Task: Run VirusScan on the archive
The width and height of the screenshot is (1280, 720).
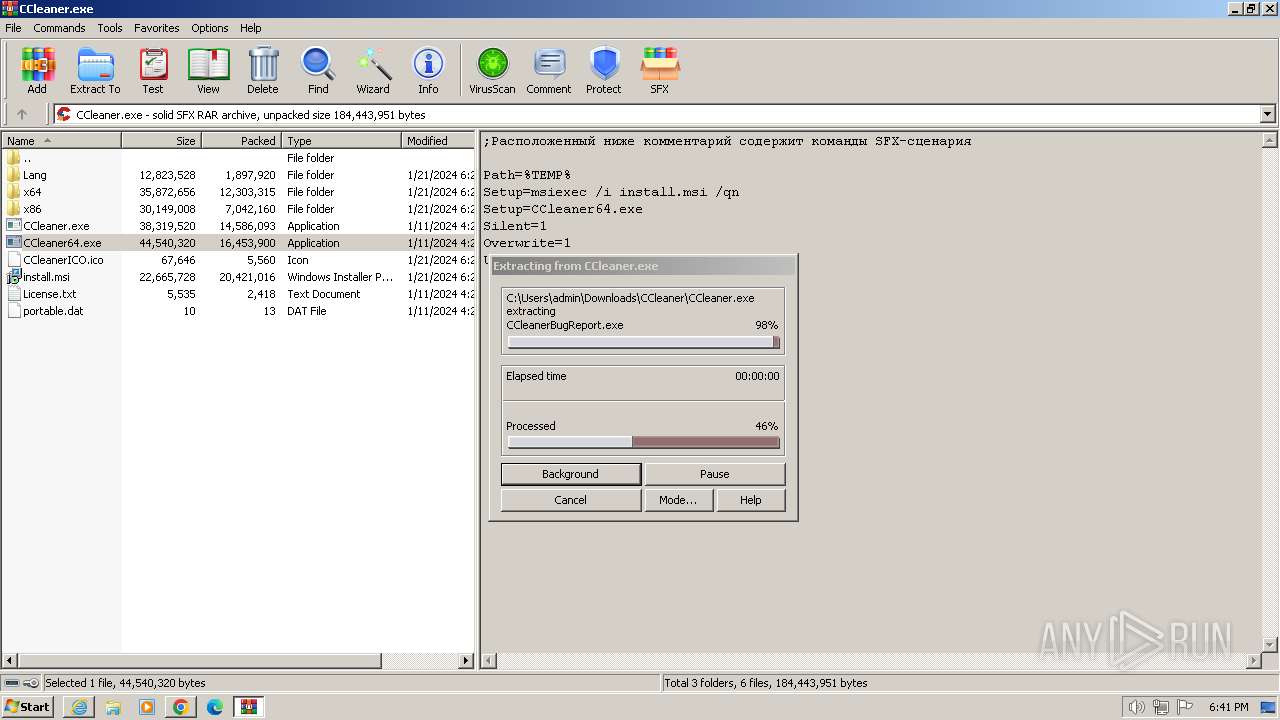Action: click(x=492, y=71)
